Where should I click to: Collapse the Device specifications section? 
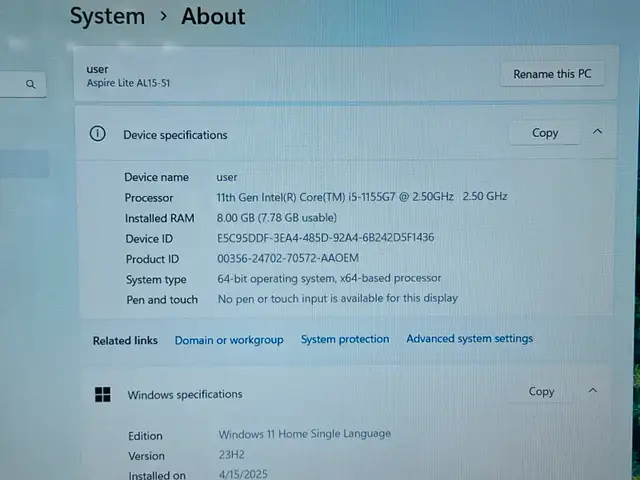tap(597, 131)
